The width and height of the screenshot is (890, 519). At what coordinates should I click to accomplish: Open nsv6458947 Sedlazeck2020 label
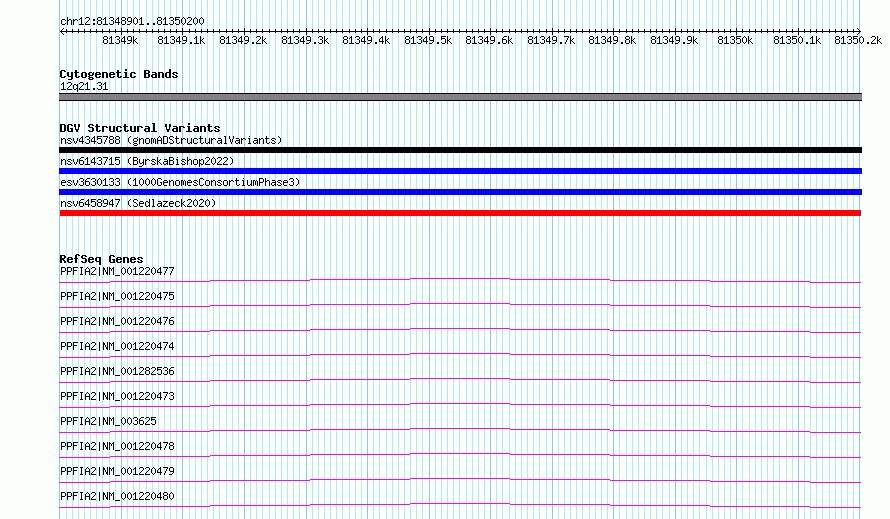click(x=138, y=203)
